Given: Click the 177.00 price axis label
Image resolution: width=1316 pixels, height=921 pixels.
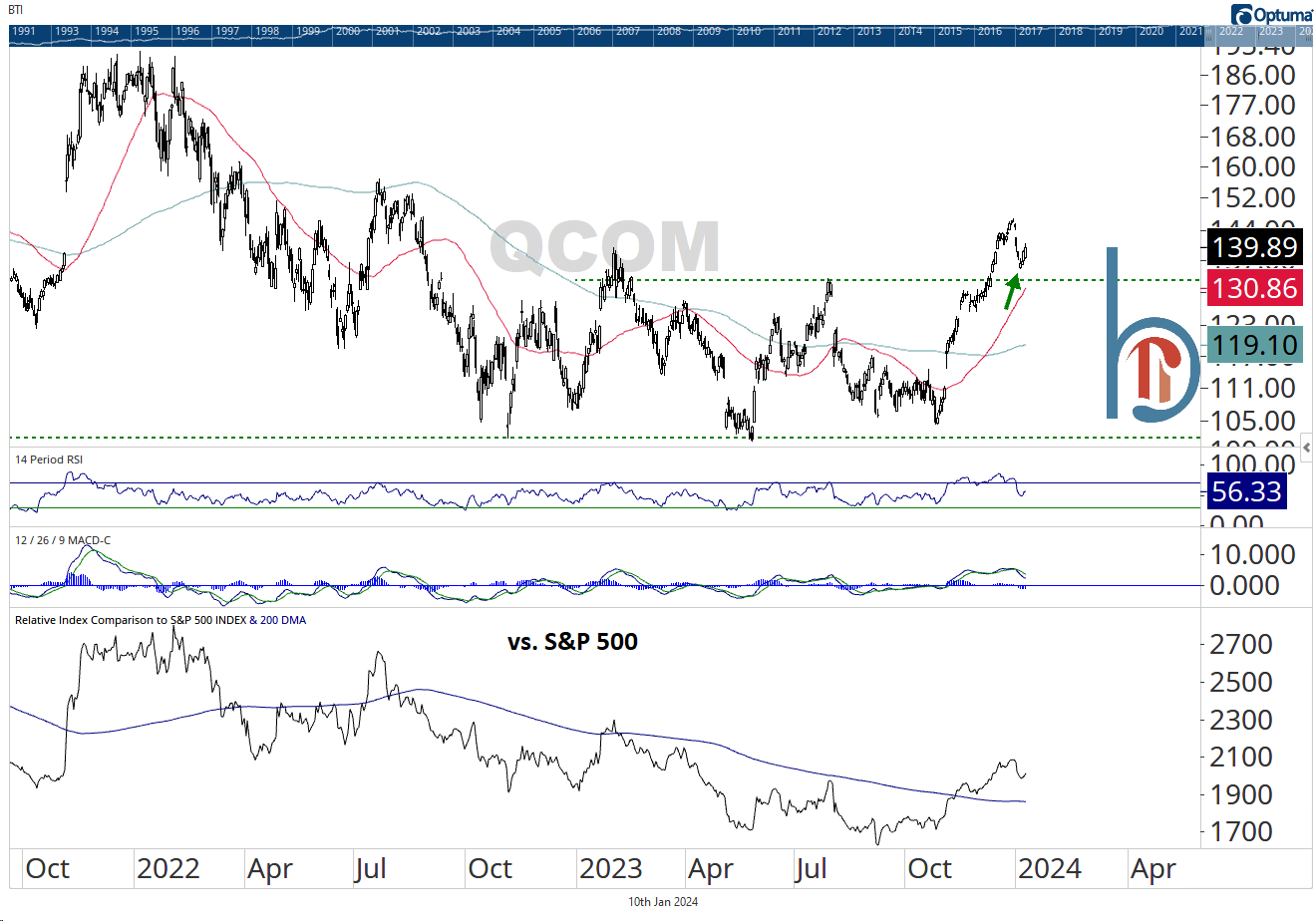Looking at the screenshot, I should (x=1252, y=105).
